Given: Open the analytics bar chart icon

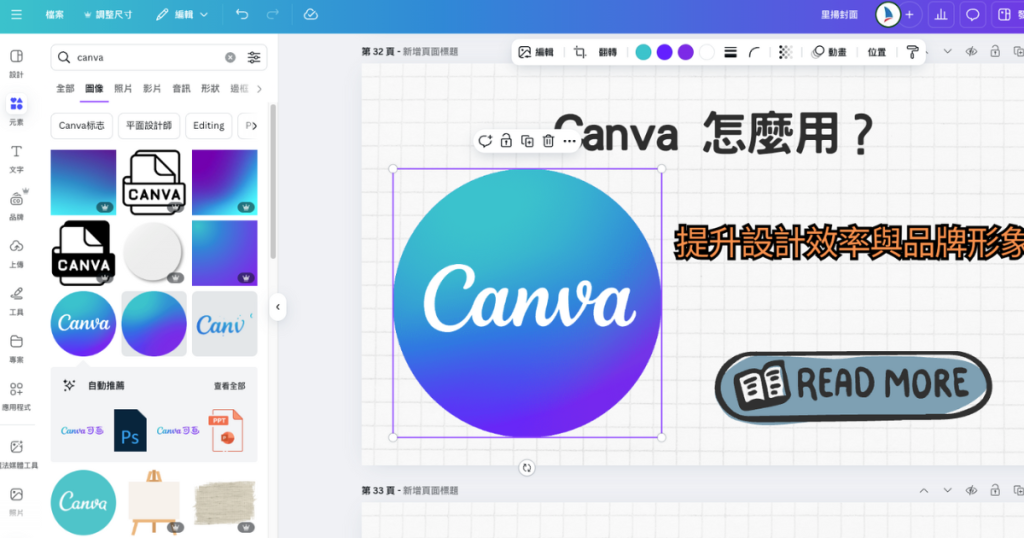Looking at the screenshot, I should point(941,14).
